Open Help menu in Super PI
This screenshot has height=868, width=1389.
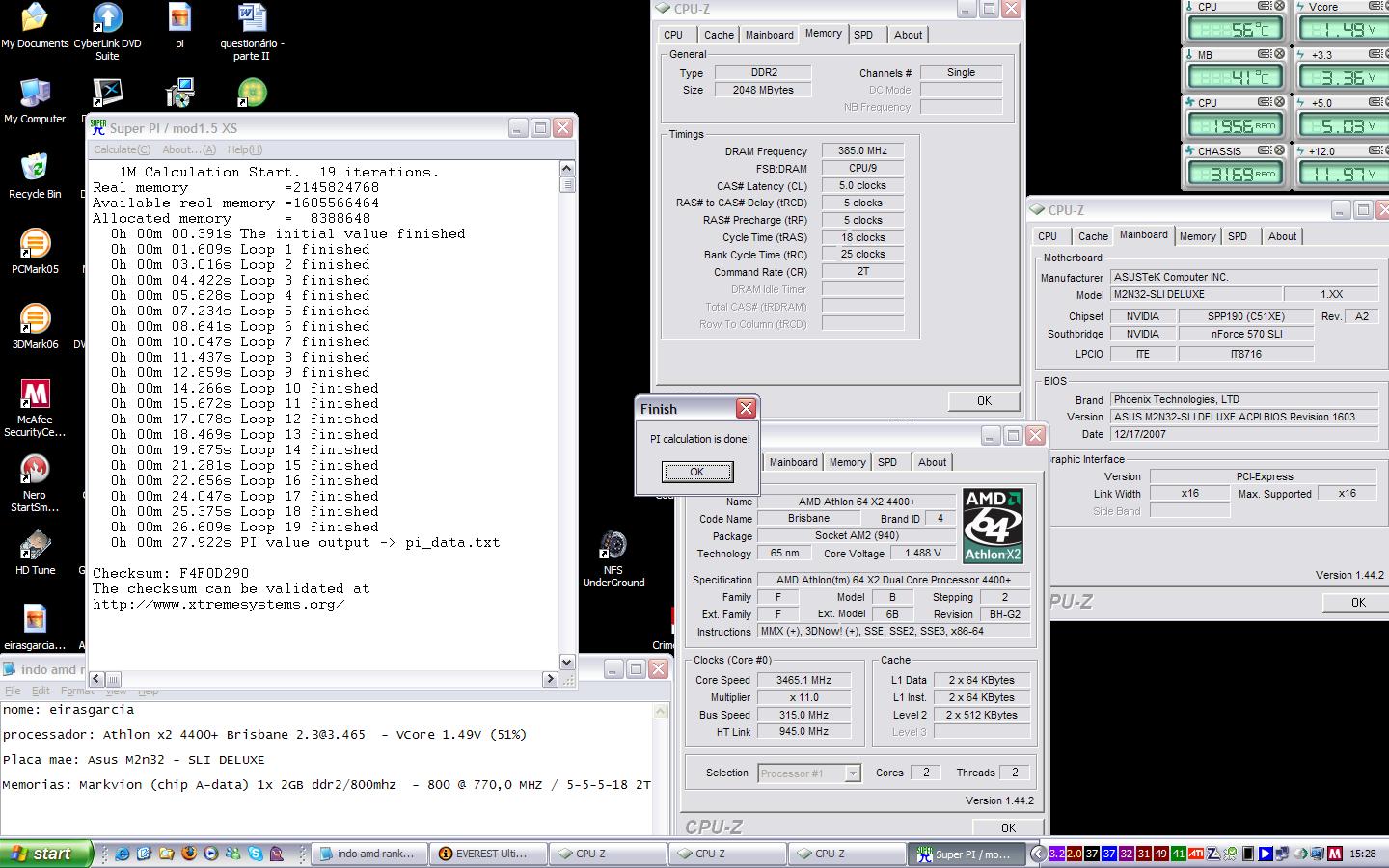point(244,149)
